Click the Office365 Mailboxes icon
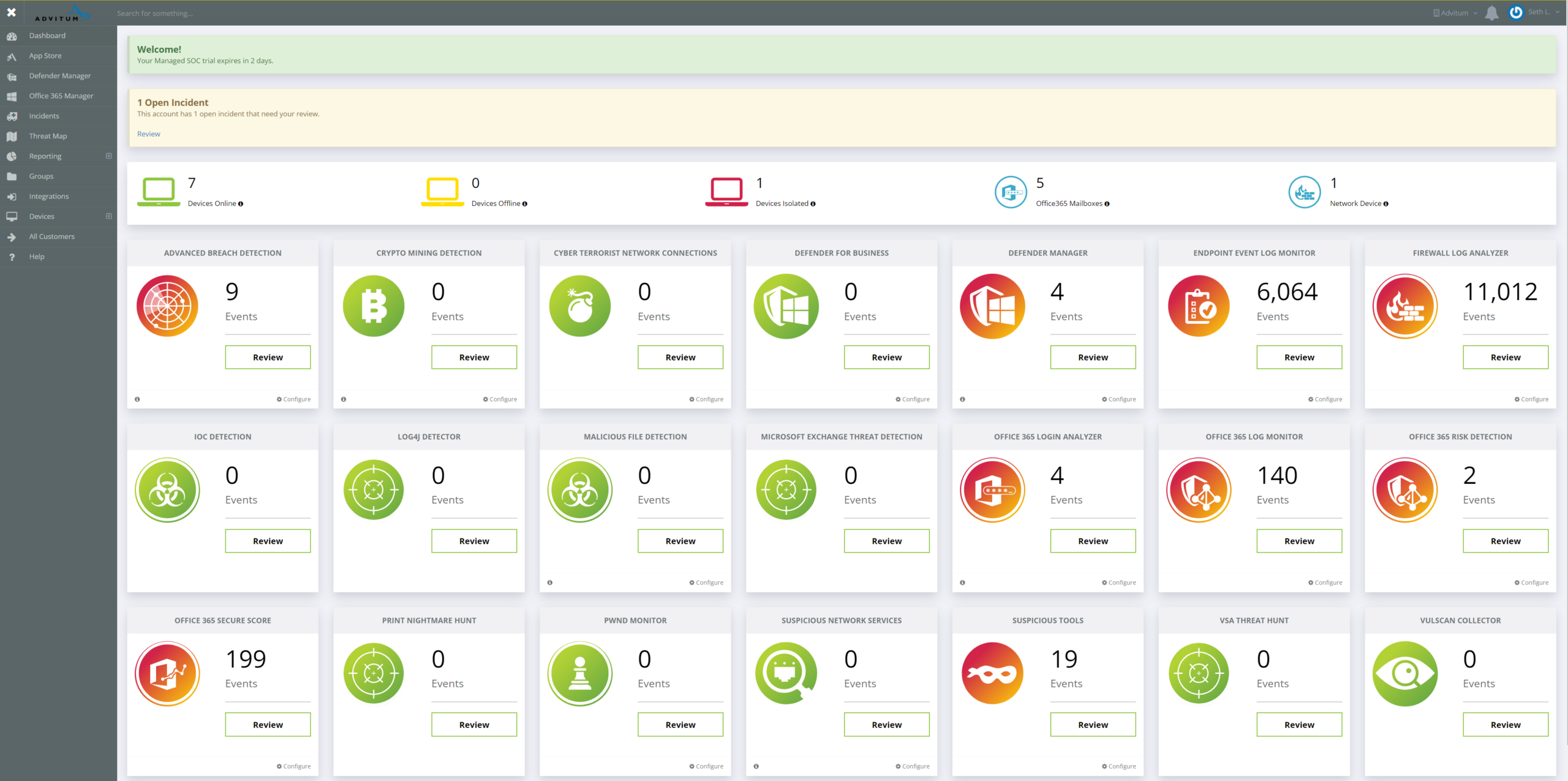This screenshot has width=1568, height=781. [1011, 192]
